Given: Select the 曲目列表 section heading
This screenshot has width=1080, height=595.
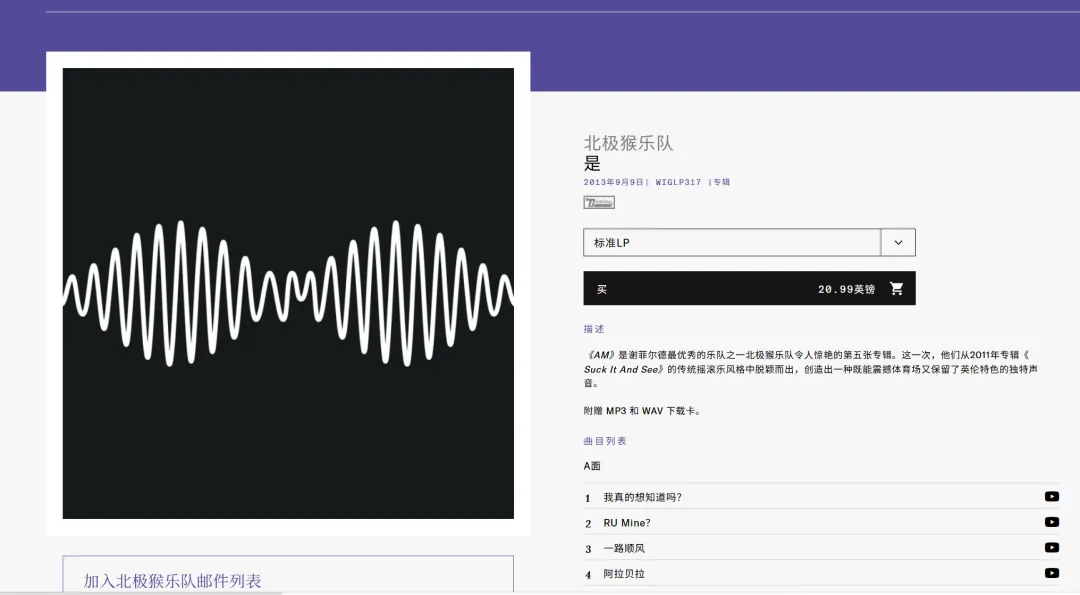Looking at the screenshot, I should (x=605, y=441).
